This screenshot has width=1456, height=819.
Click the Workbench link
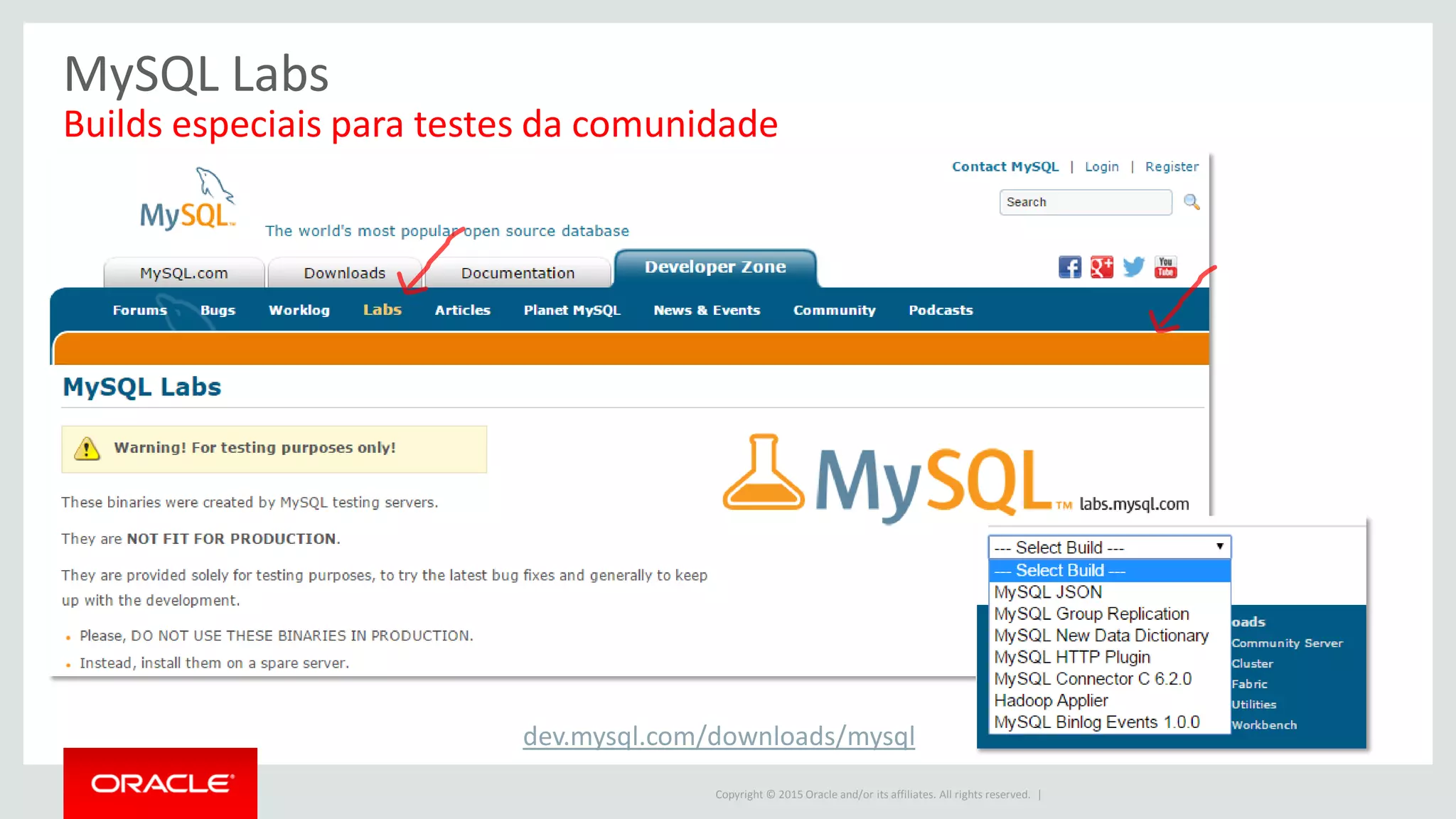point(1265,725)
